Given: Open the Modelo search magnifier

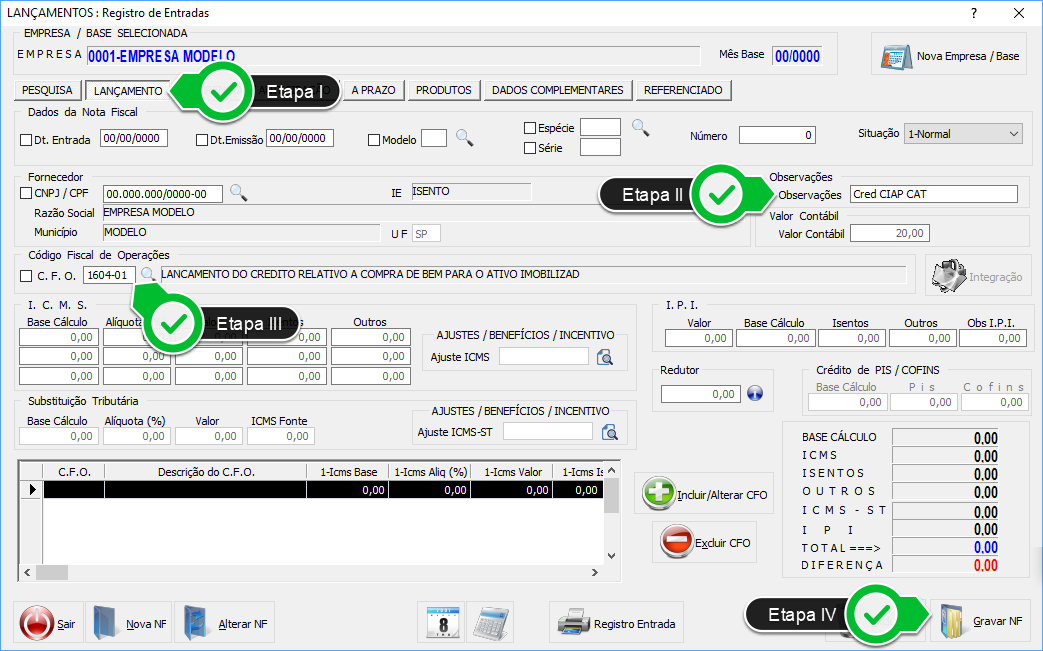Looking at the screenshot, I should tap(464, 139).
